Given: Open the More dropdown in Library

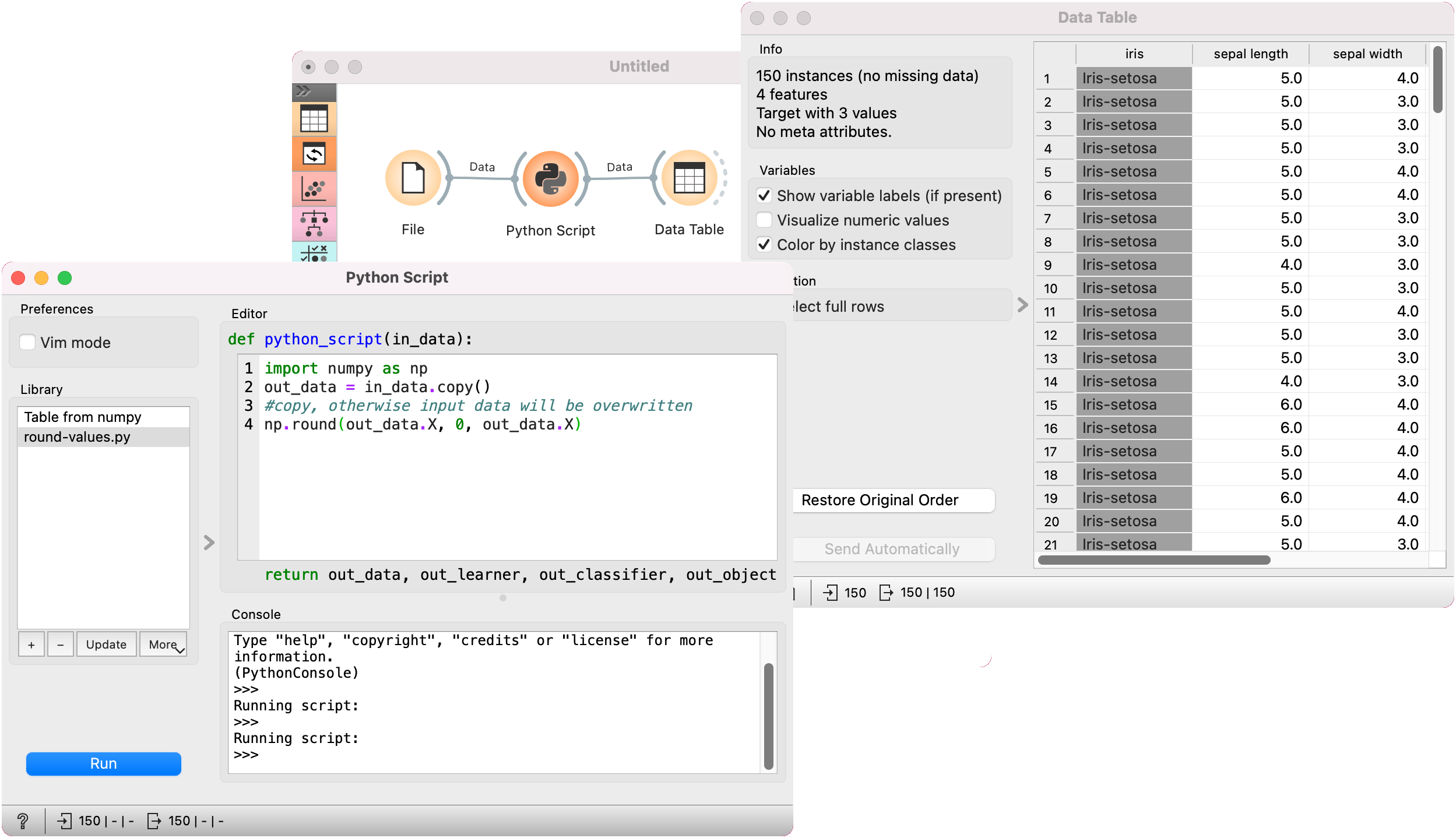Looking at the screenshot, I should (163, 644).
